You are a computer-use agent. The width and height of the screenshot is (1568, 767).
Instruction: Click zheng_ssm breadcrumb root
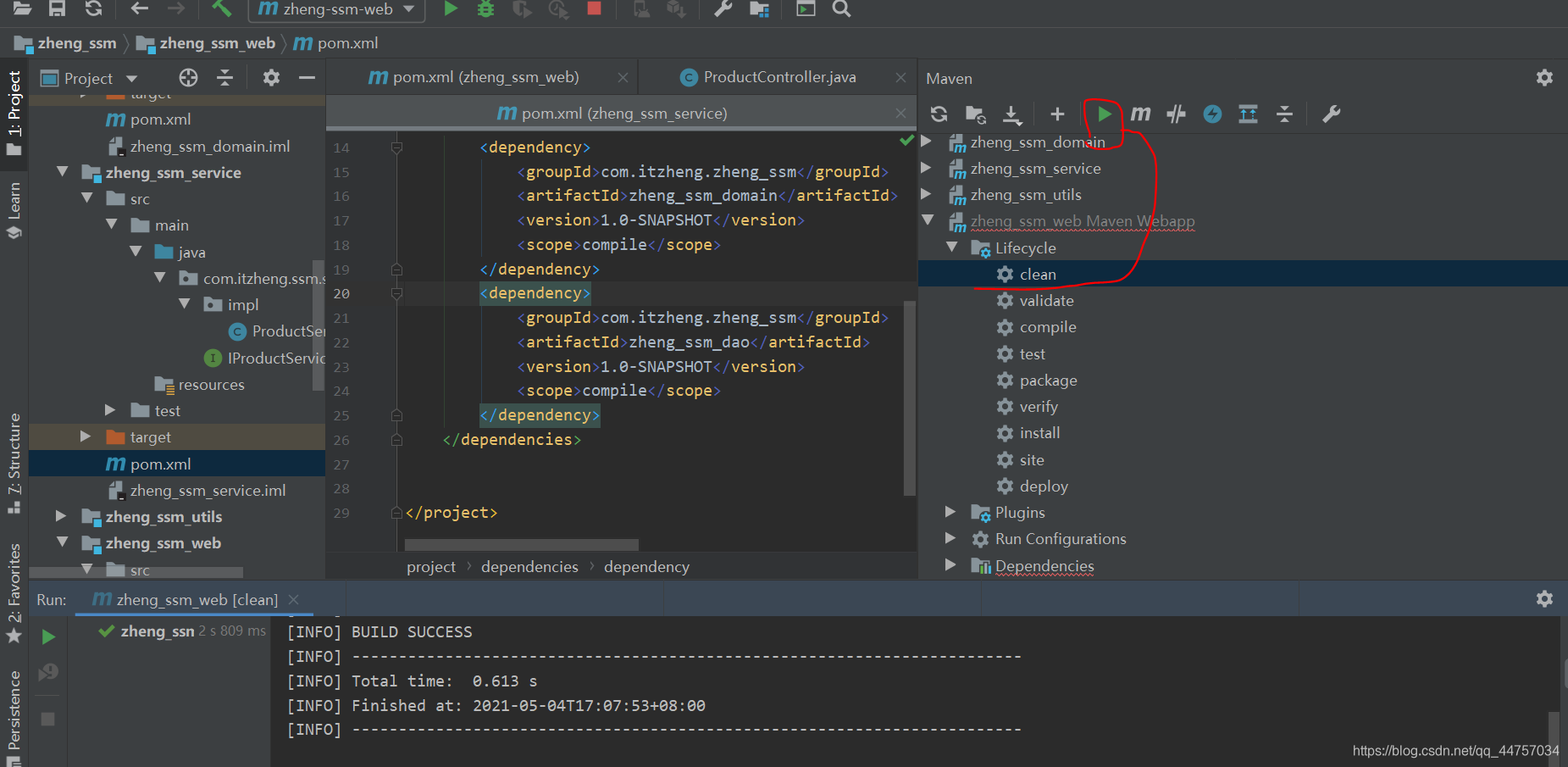pyautogui.click(x=77, y=43)
